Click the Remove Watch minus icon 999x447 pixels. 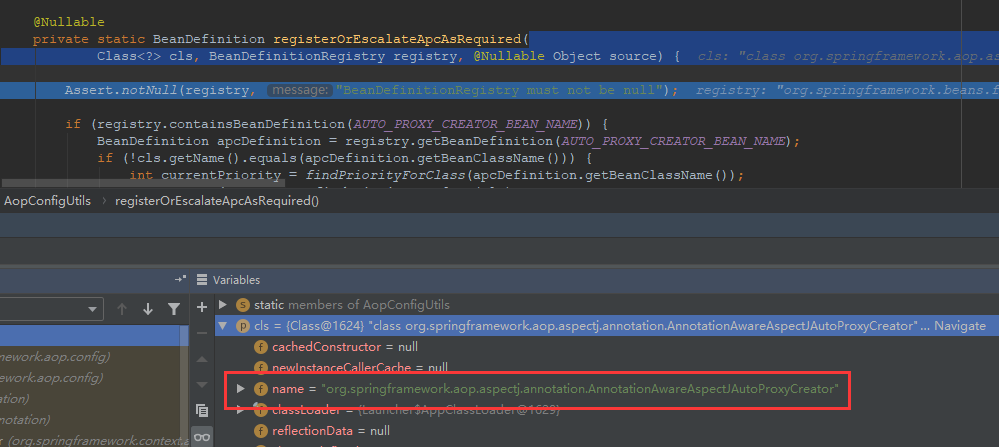click(202, 332)
